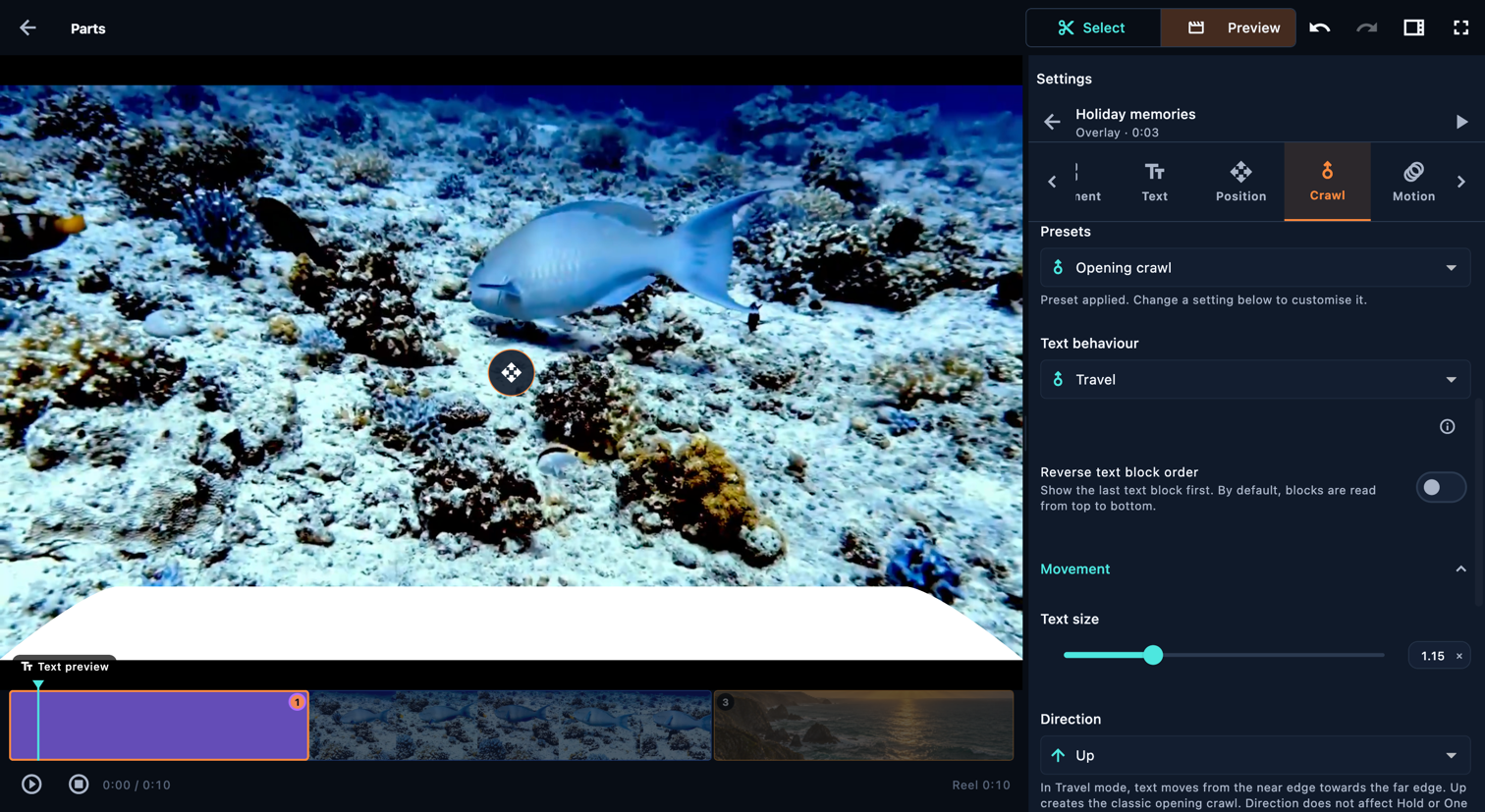Open the Opening crawl presets dropdown
This screenshot has height=812, width=1485.
pos(1255,267)
